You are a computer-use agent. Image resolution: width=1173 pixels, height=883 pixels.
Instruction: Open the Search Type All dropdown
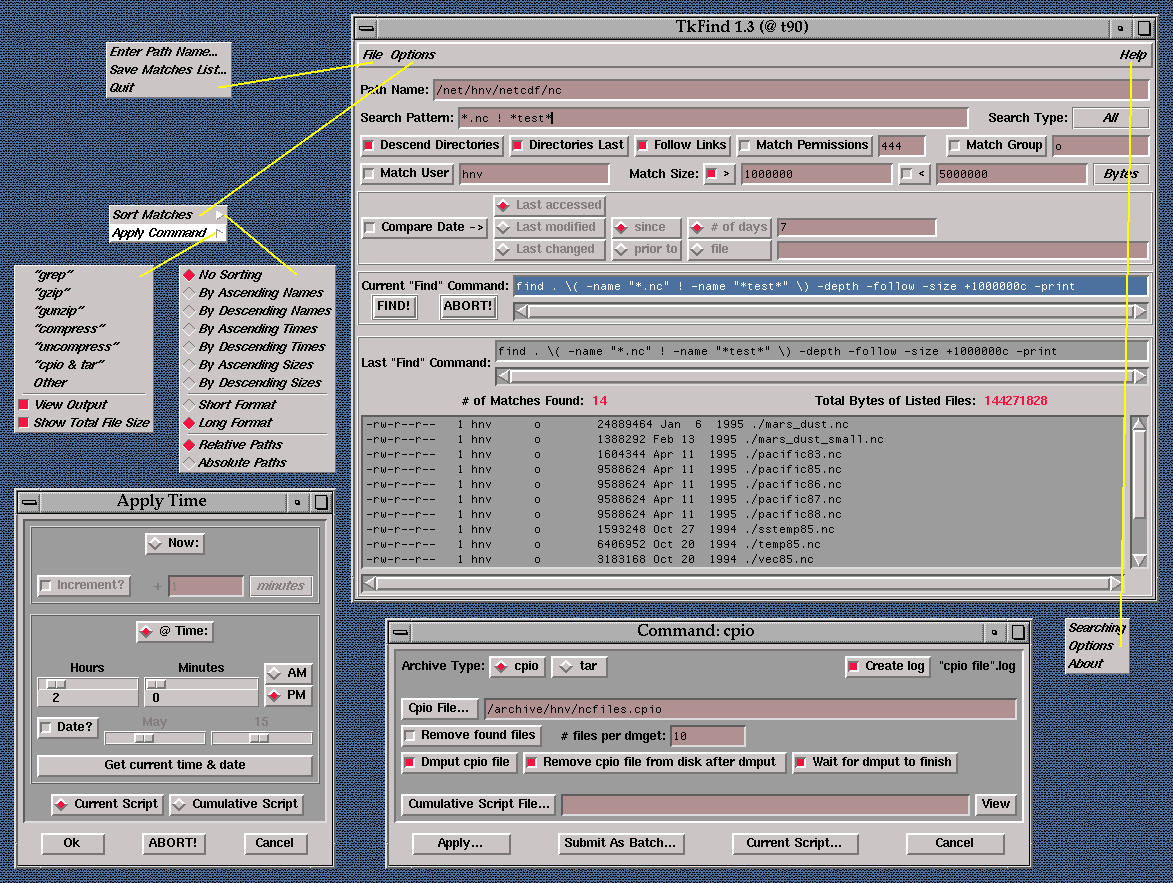(x=1110, y=118)
